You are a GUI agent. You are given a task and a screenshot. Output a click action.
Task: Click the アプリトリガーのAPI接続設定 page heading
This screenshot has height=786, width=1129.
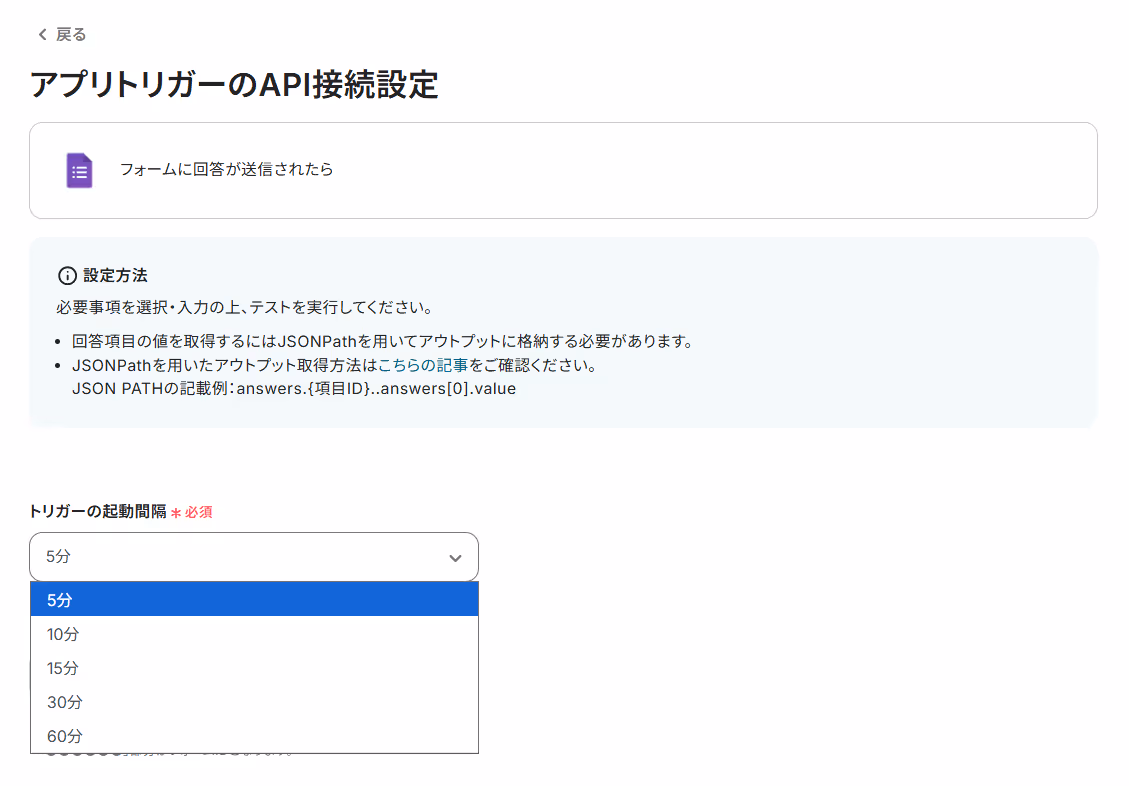pos(234,85)
